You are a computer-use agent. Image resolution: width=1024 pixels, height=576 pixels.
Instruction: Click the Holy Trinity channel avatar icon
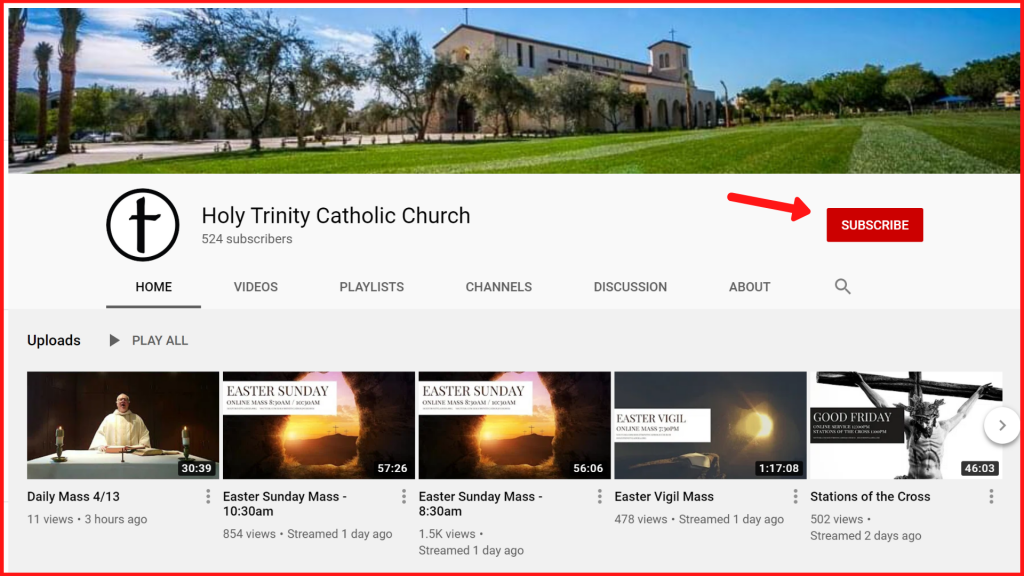click(x=141, y=225)
